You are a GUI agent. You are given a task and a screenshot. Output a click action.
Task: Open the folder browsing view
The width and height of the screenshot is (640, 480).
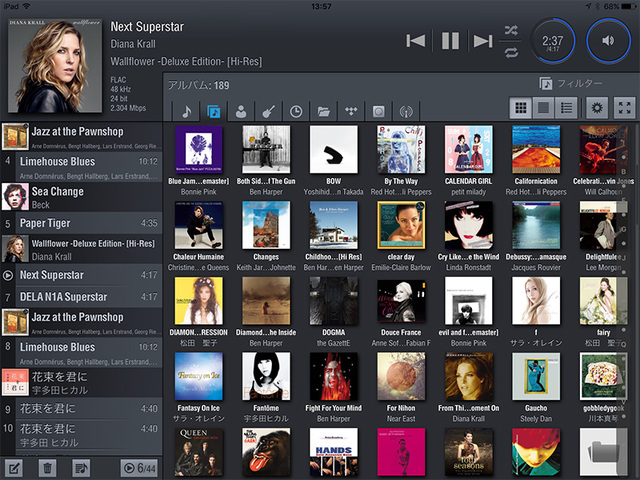pyautogui.click(x=324, y=111)
